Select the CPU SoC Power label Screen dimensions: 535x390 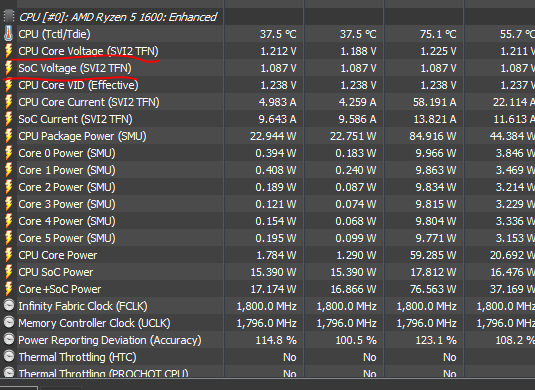[56, 272]
